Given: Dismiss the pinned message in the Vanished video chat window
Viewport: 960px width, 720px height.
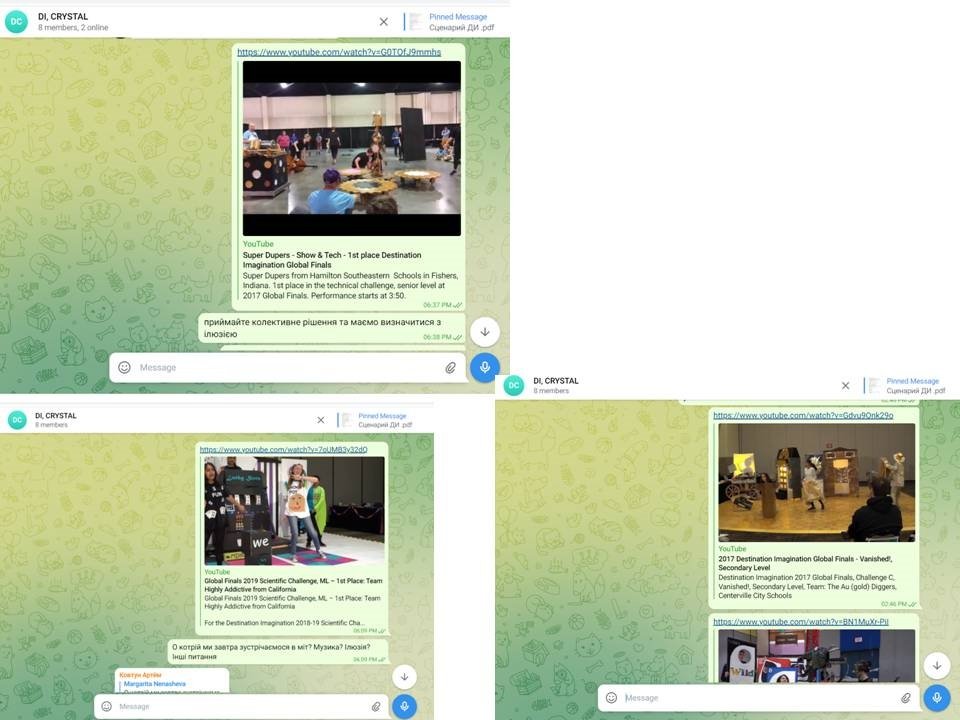Looking at the screenshot, I should point(846,386).
